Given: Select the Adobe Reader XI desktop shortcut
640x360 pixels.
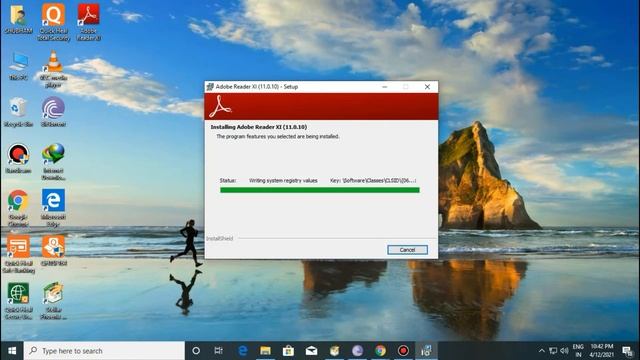Looking at the screenshot, I should pyautogui.click(x=89, y=22).
